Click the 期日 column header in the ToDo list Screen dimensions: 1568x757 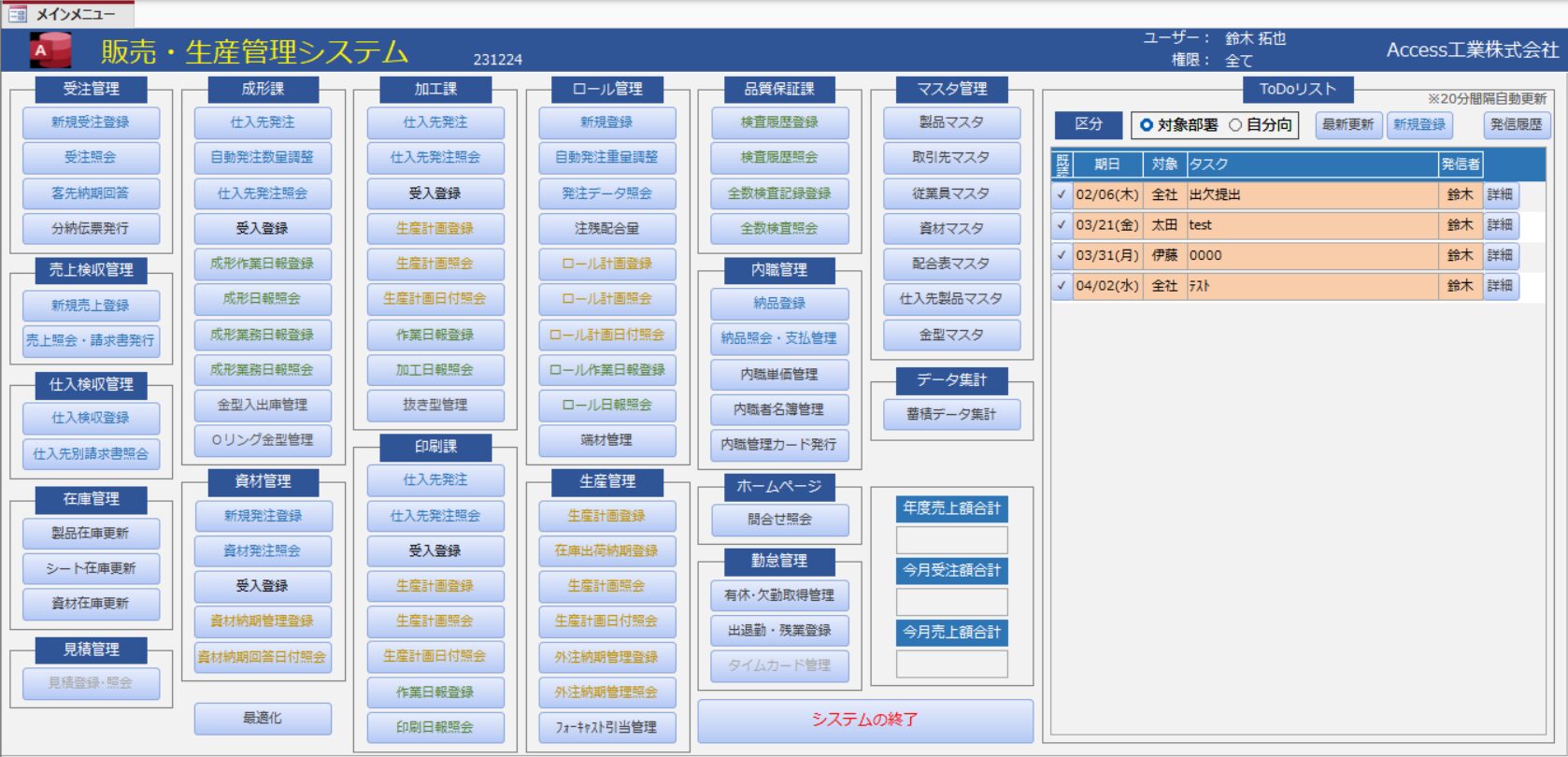(x=1107, y=164)
